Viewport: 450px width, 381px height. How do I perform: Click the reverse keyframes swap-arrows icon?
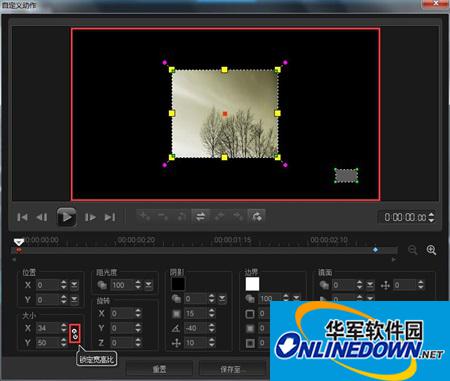200,216
